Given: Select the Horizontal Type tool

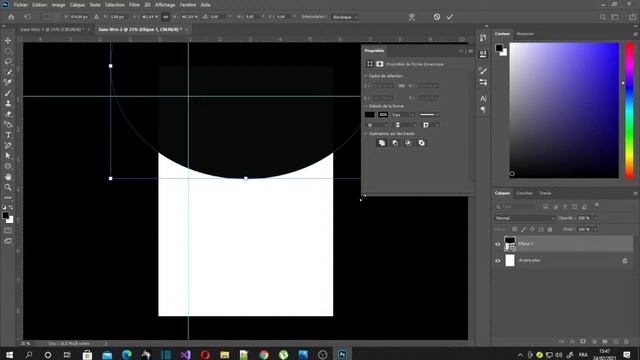Looking at the screenshot, I should pos(8,135).
